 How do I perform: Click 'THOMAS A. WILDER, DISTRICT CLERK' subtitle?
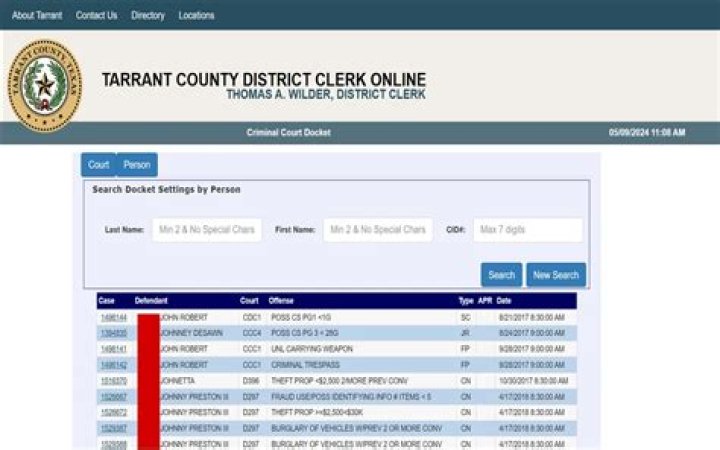pos(326,95)
